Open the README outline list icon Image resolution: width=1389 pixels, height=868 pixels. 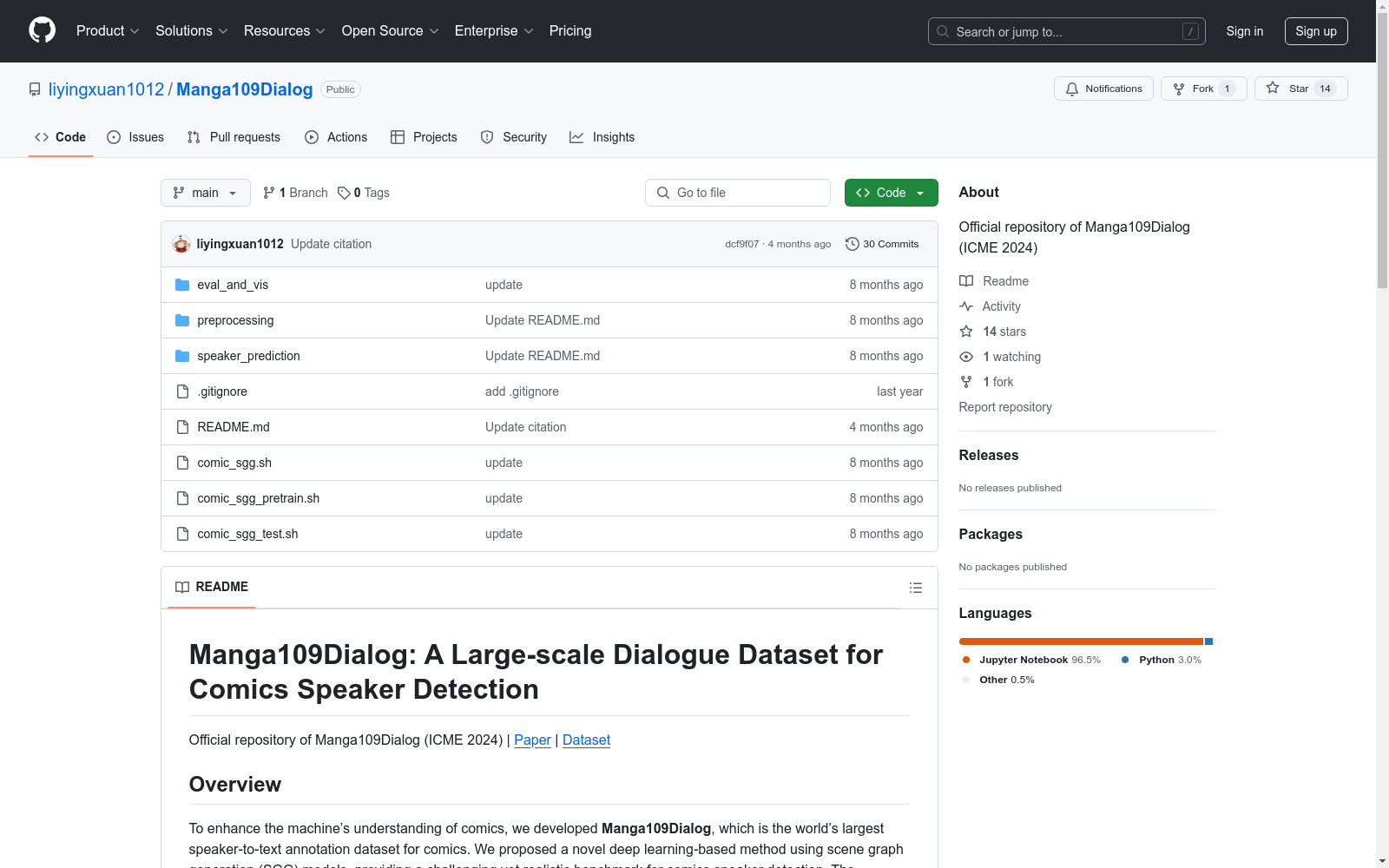[x=916, y=588]
